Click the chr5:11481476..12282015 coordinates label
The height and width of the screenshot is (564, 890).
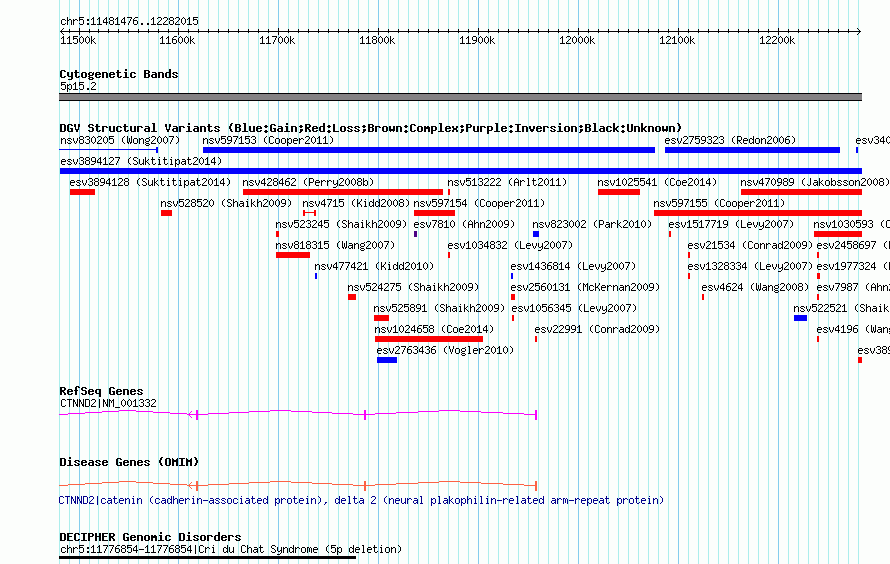(x=129, y=21)
